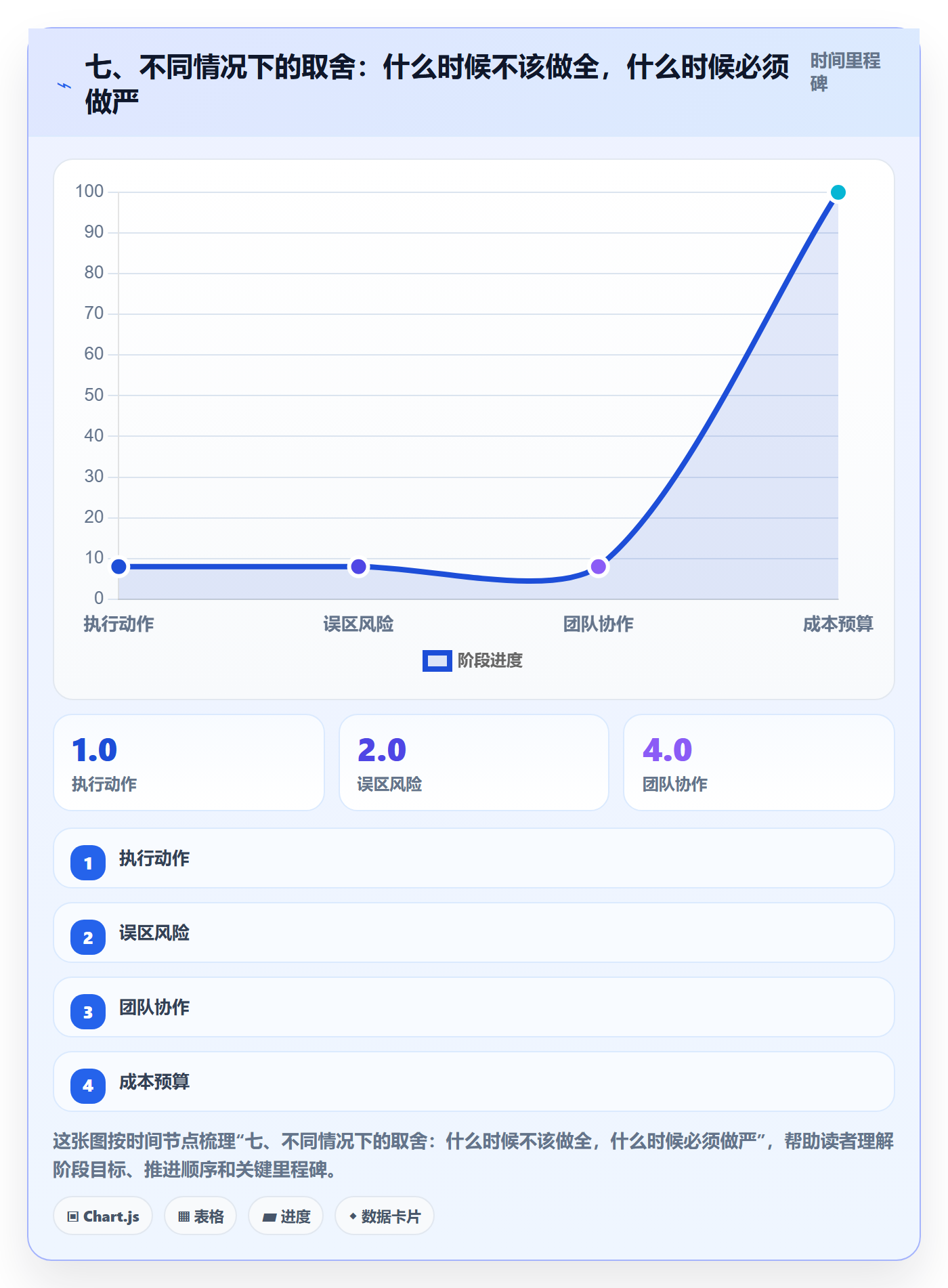948x1288 pixels.
Task: Toggle the 阶段进度 legend swatch
Action: pos(437,660)
